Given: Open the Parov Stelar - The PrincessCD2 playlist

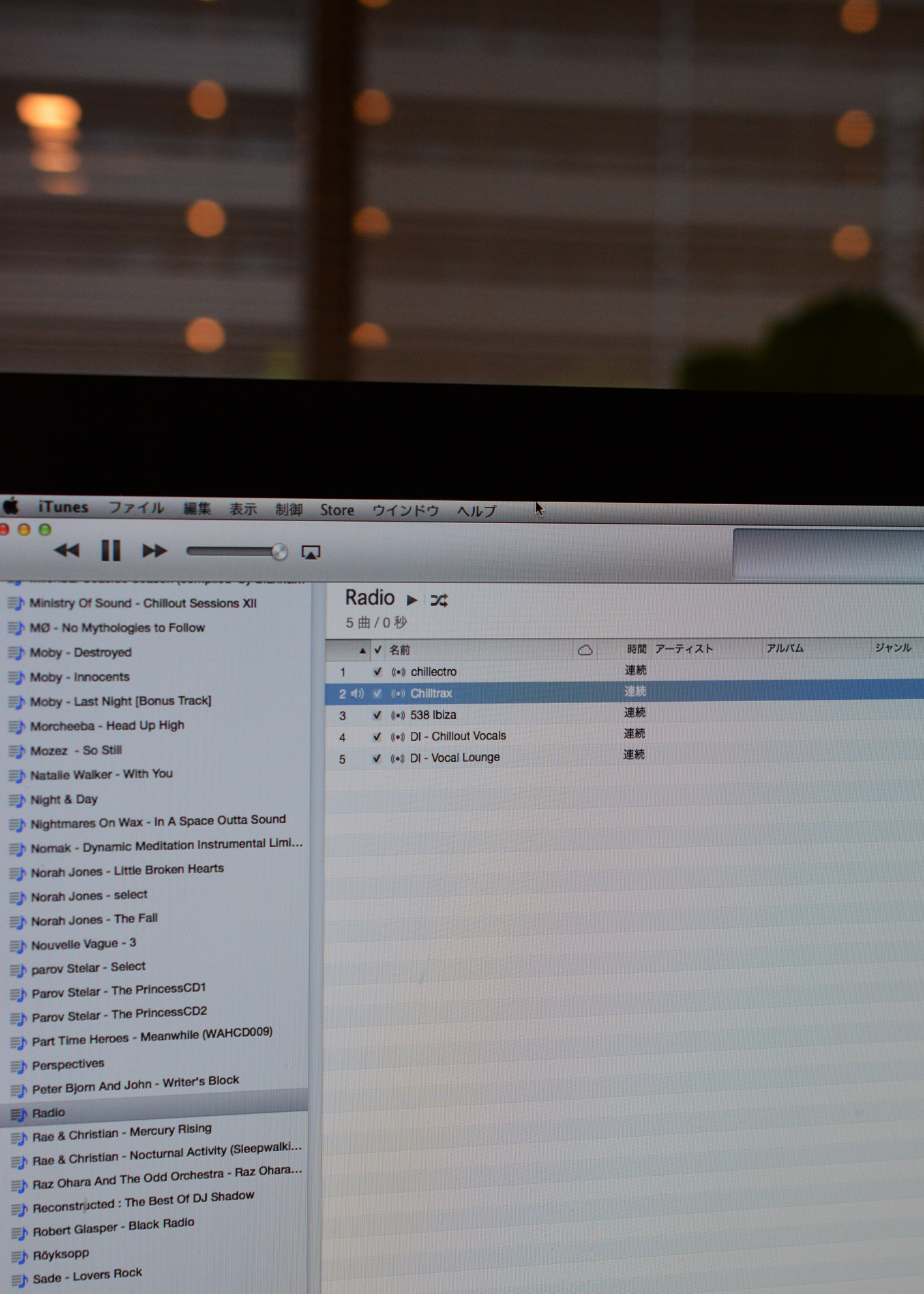Looking at the screenshot, I should [119, 1014].
